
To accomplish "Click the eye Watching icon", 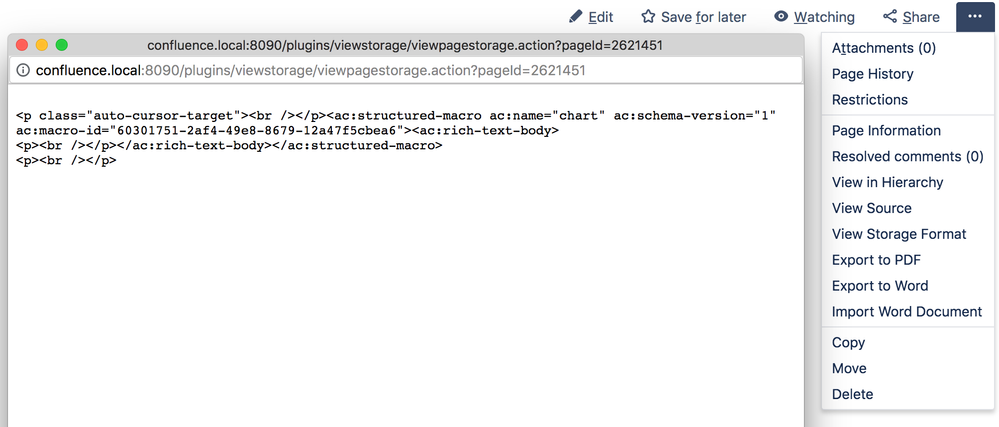I will [781, 17].
